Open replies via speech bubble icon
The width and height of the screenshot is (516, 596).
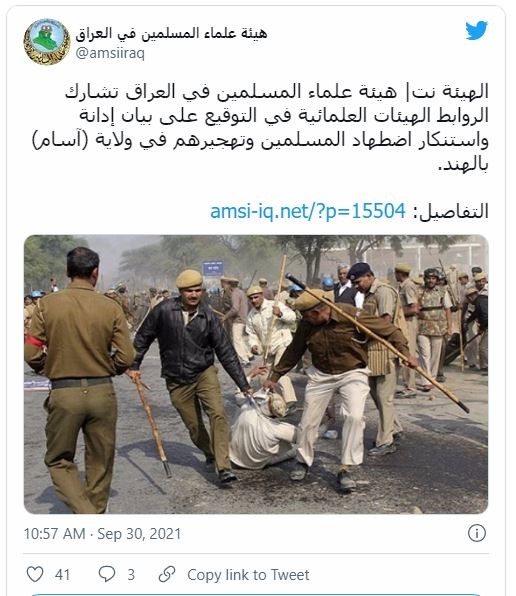107,574
